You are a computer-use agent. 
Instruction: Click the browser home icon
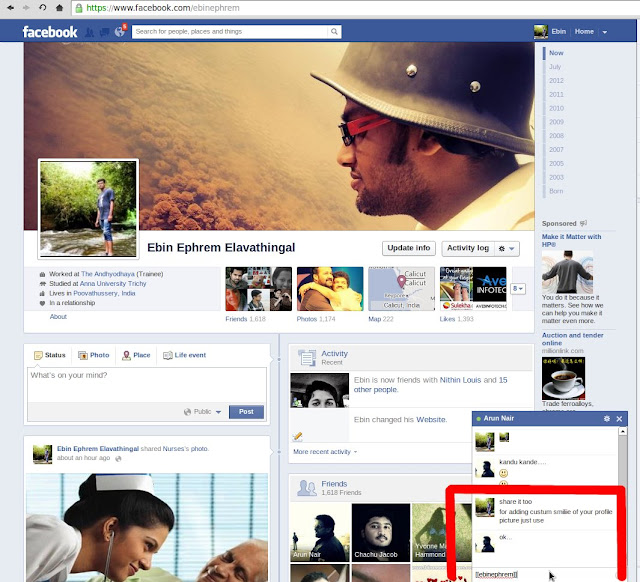(x=59, y=8)
